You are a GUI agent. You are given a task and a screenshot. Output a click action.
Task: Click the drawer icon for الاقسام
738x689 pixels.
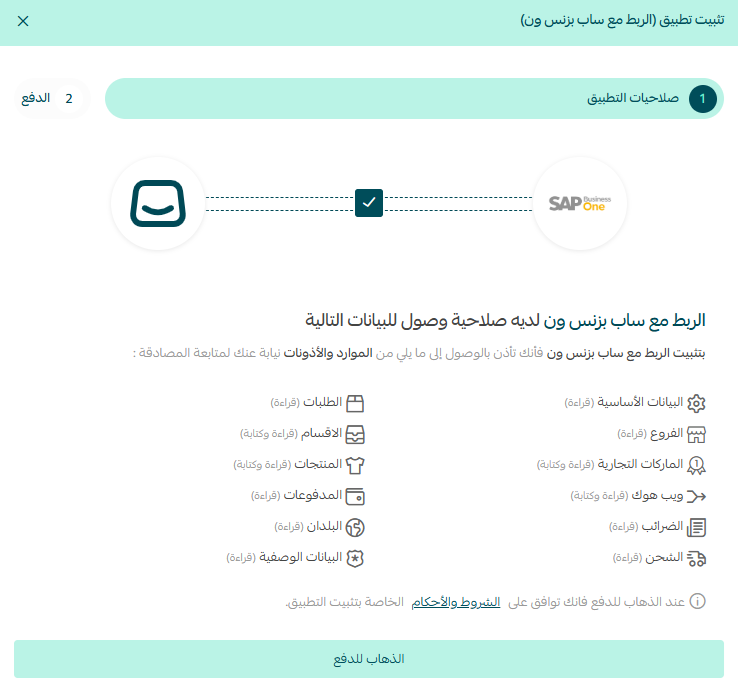coord(355,434)
